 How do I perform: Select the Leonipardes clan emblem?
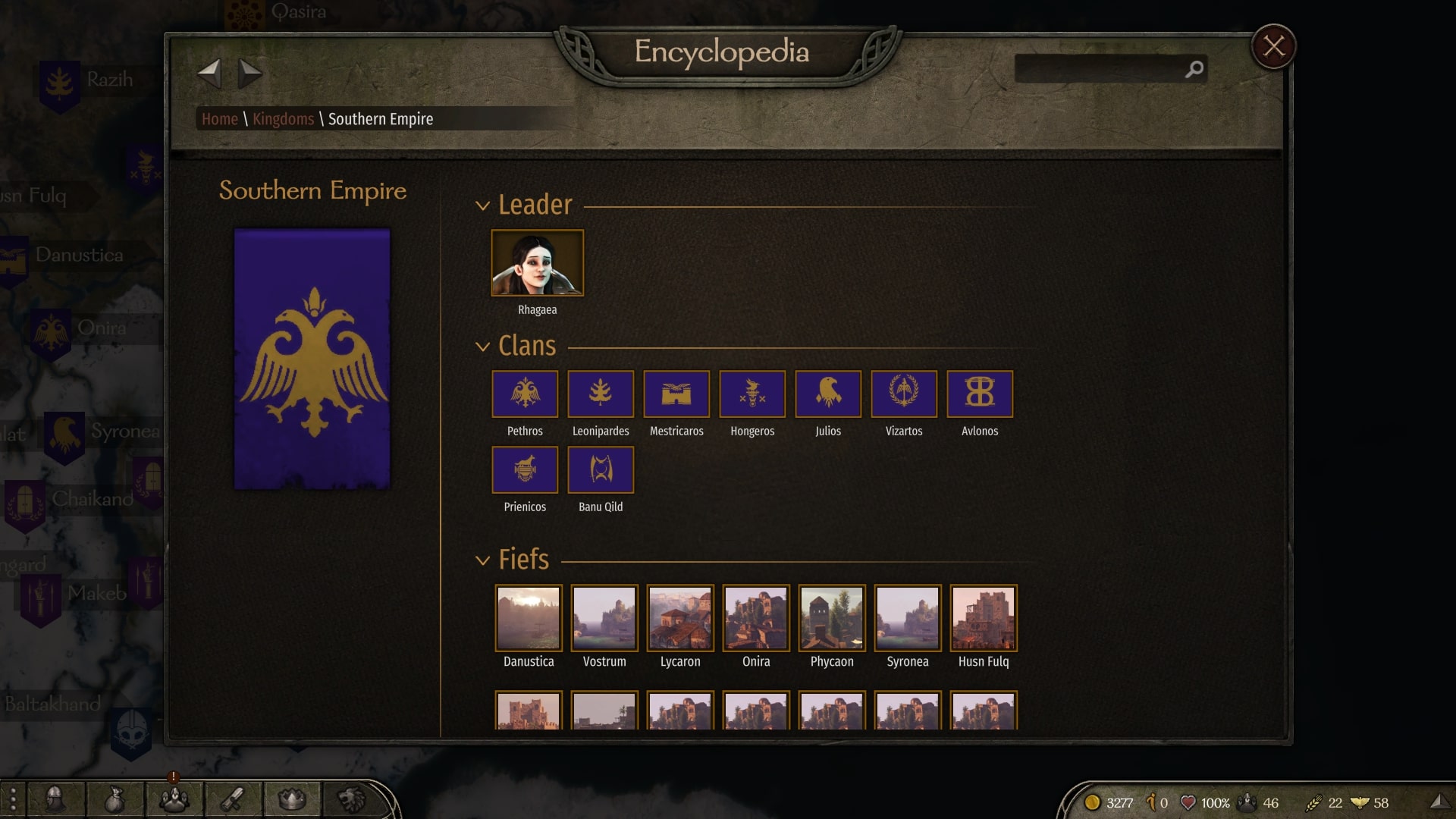[601, 394]
